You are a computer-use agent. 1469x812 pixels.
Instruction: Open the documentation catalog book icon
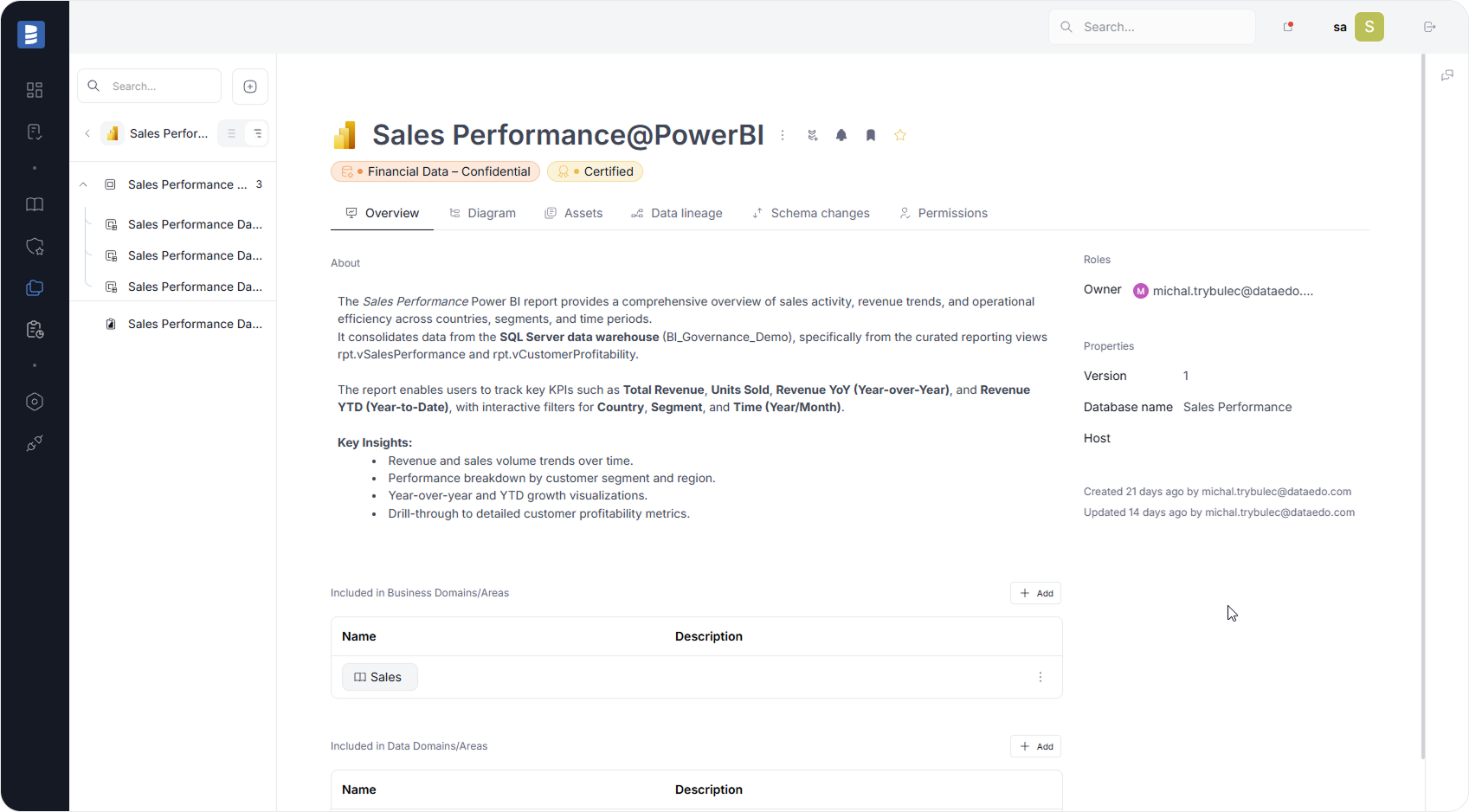click(35, 204)
